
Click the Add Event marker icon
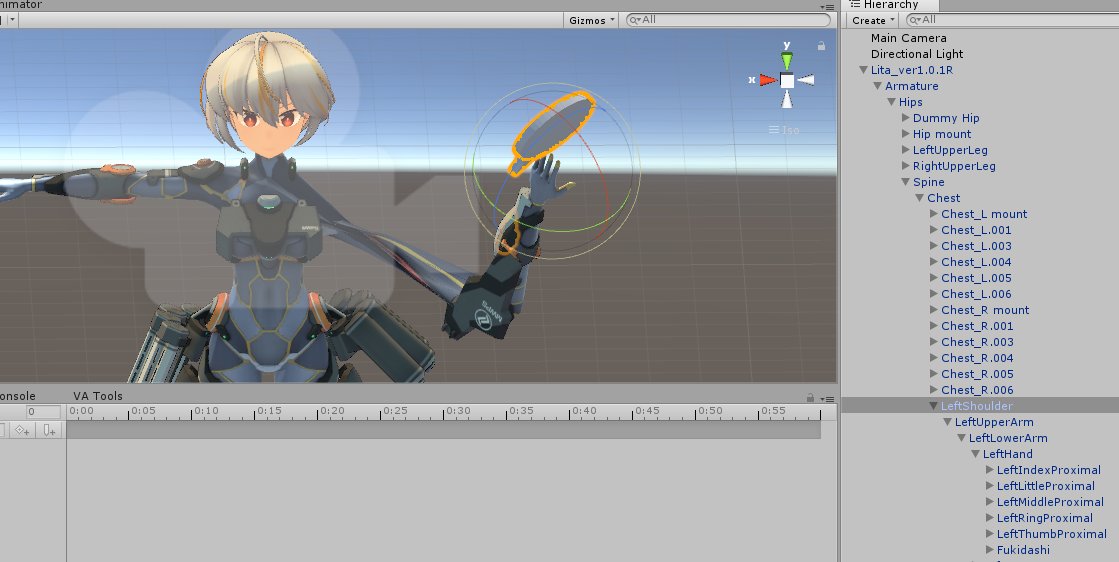coord(49,430)
